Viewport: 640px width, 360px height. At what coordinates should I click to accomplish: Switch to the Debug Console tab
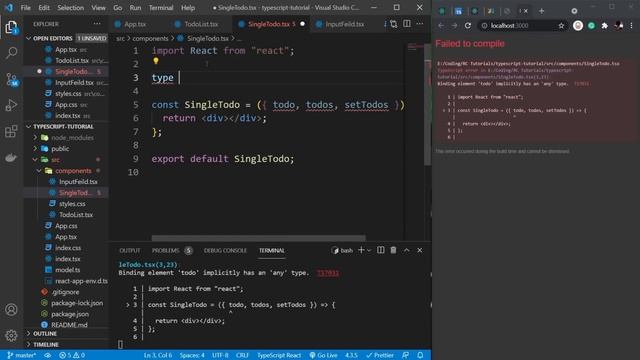pyautogui.click(x=225, y=251)
